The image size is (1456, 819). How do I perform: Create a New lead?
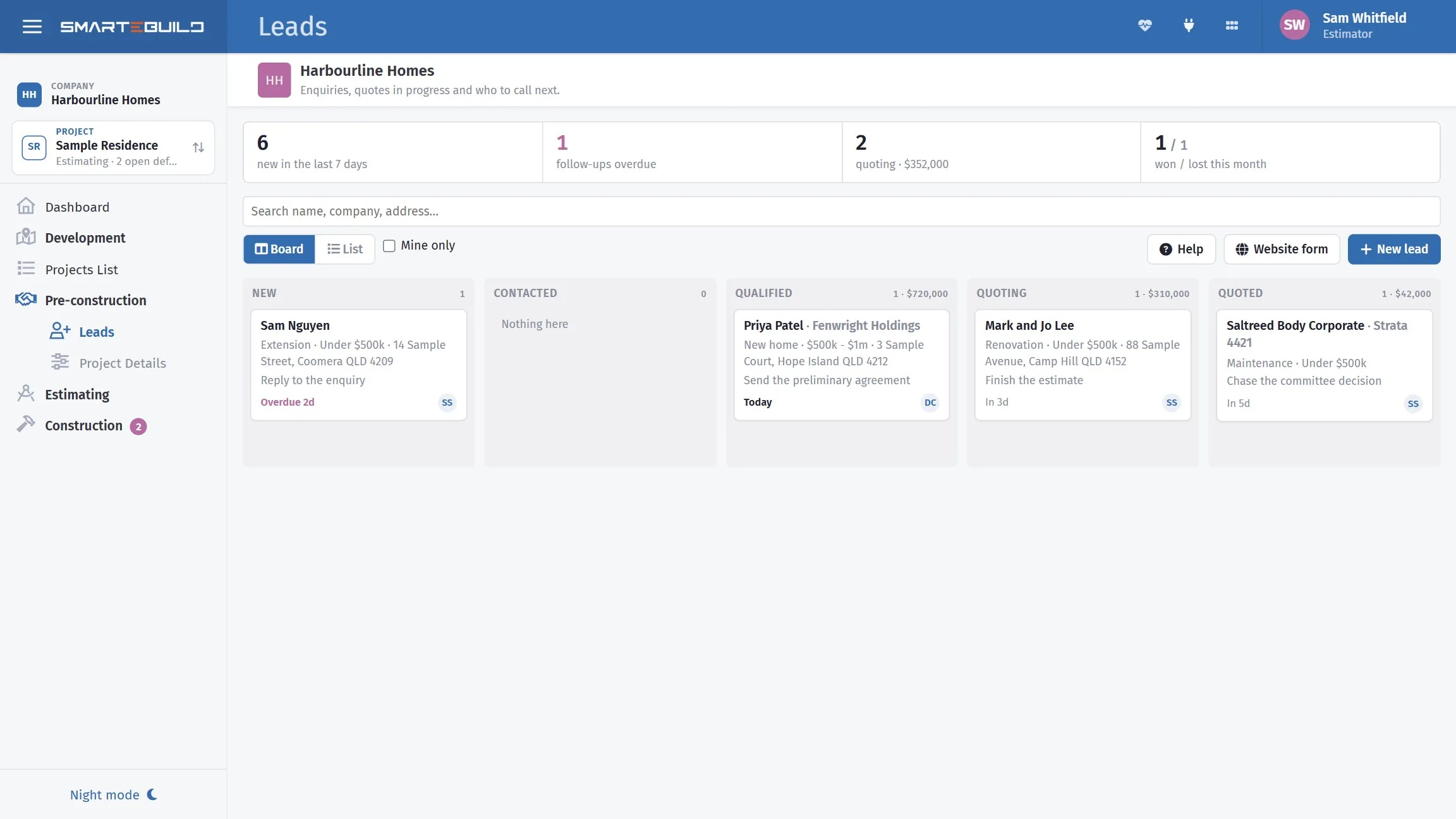(1394, 249)
